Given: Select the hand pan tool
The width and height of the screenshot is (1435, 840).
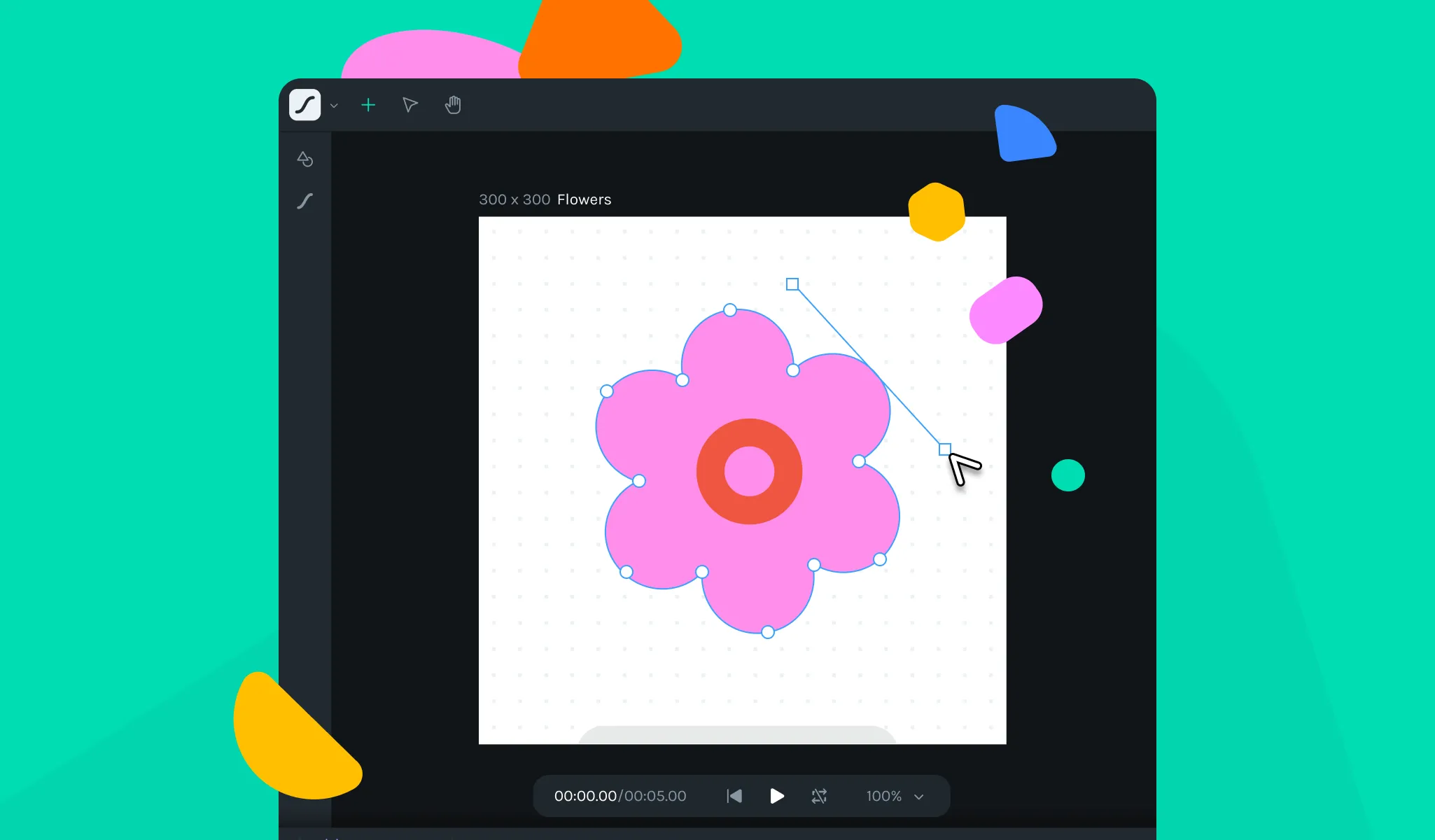Looking at the screenshot, I should [x=453, y=105].
